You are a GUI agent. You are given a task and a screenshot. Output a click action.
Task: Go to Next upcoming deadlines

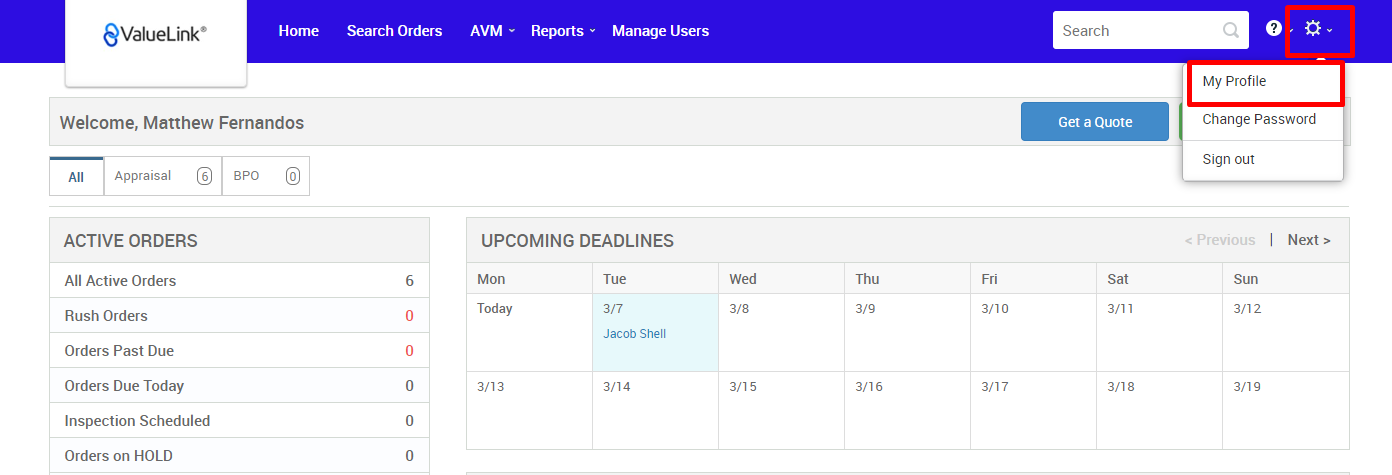(x=1308, y=240)
